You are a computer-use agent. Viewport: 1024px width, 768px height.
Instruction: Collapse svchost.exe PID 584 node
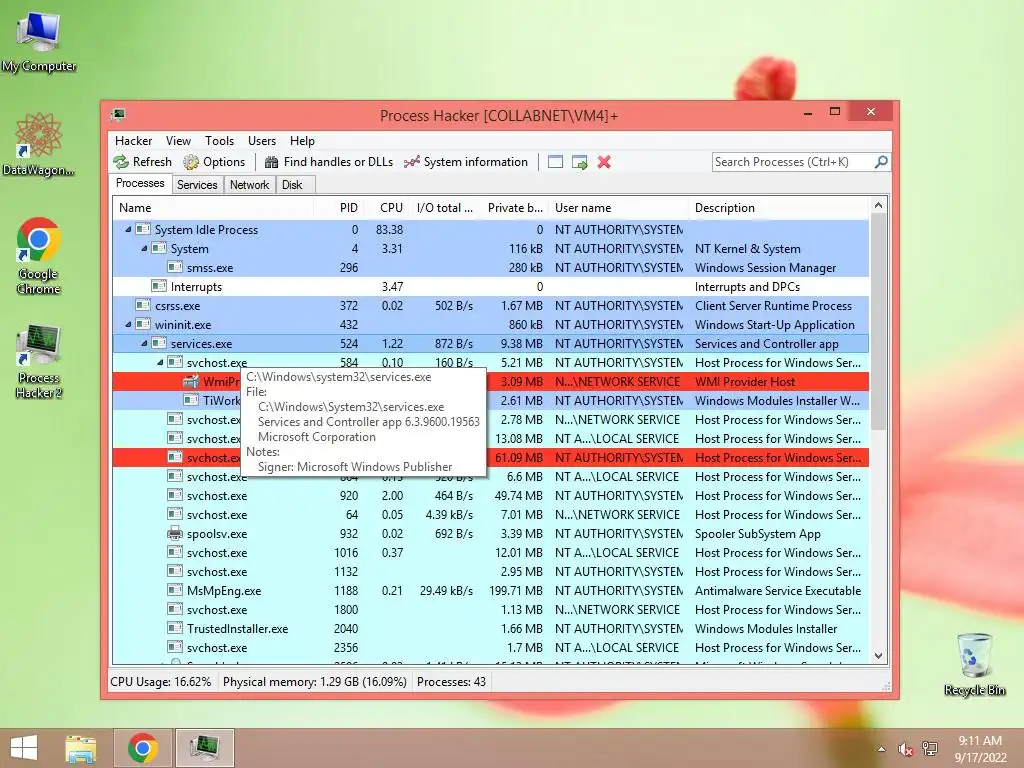pos(160,362)
